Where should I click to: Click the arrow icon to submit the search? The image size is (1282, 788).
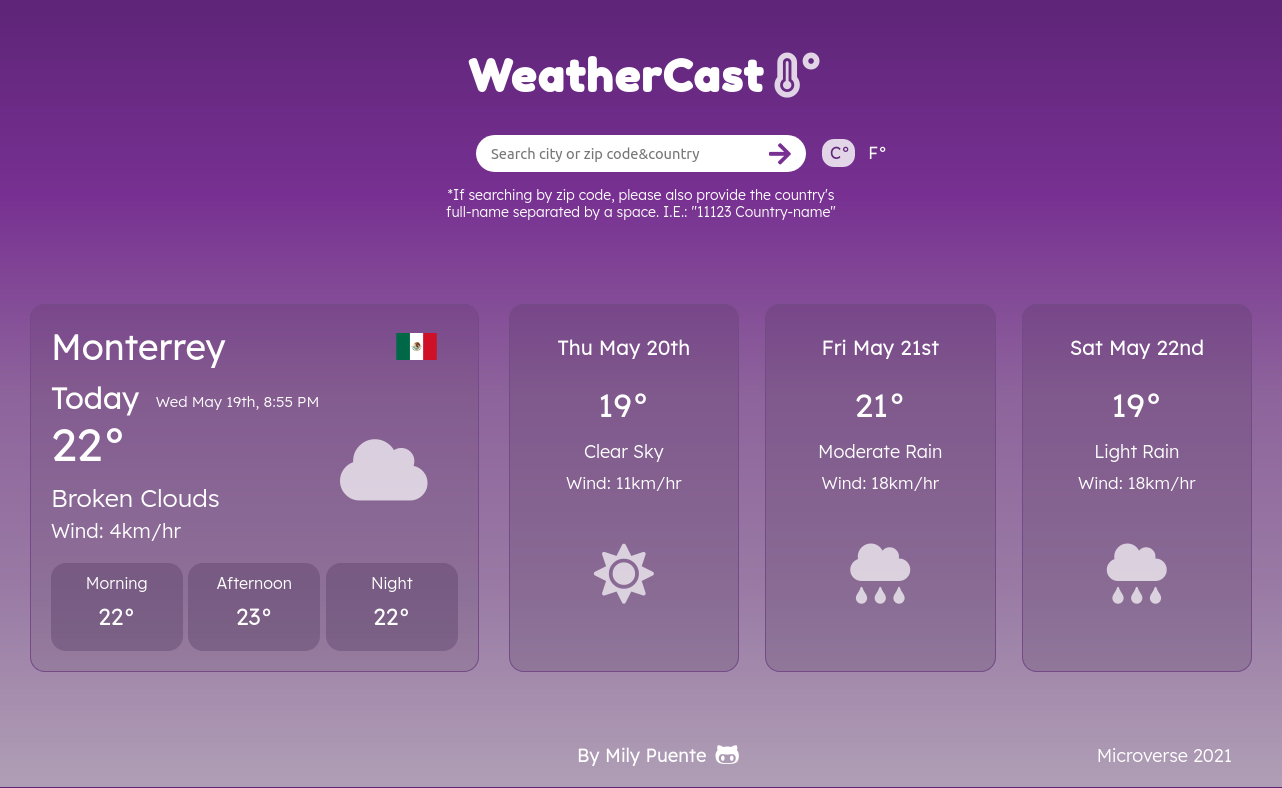coord(780,153)
